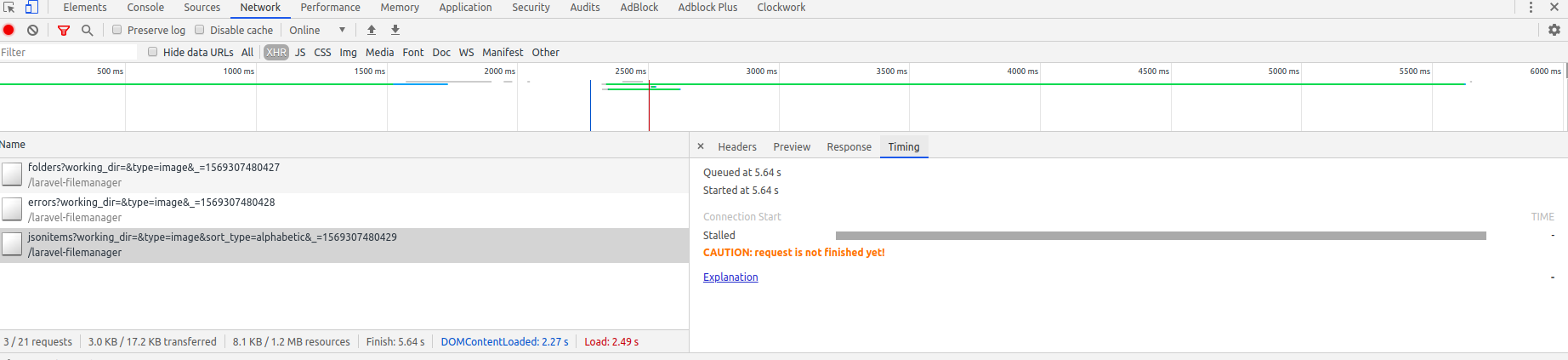Screen dimensions: 1568x360
Task: Open the Clockwork tab
Action: tap(781, 7)
